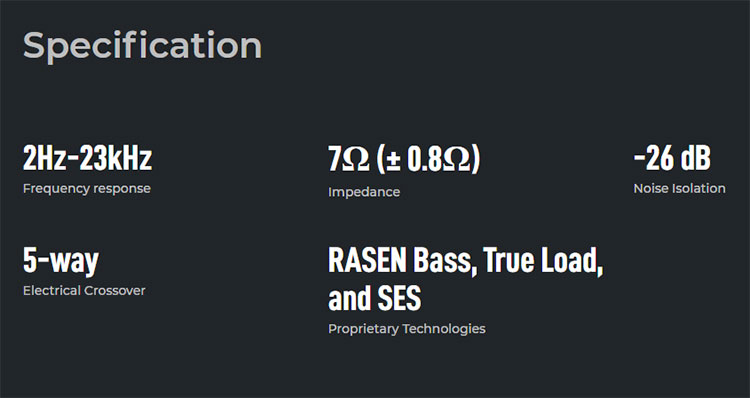The image size is (750, 398).
Task: Click the Proprietary Technologies label
Action: pos(407,329)
